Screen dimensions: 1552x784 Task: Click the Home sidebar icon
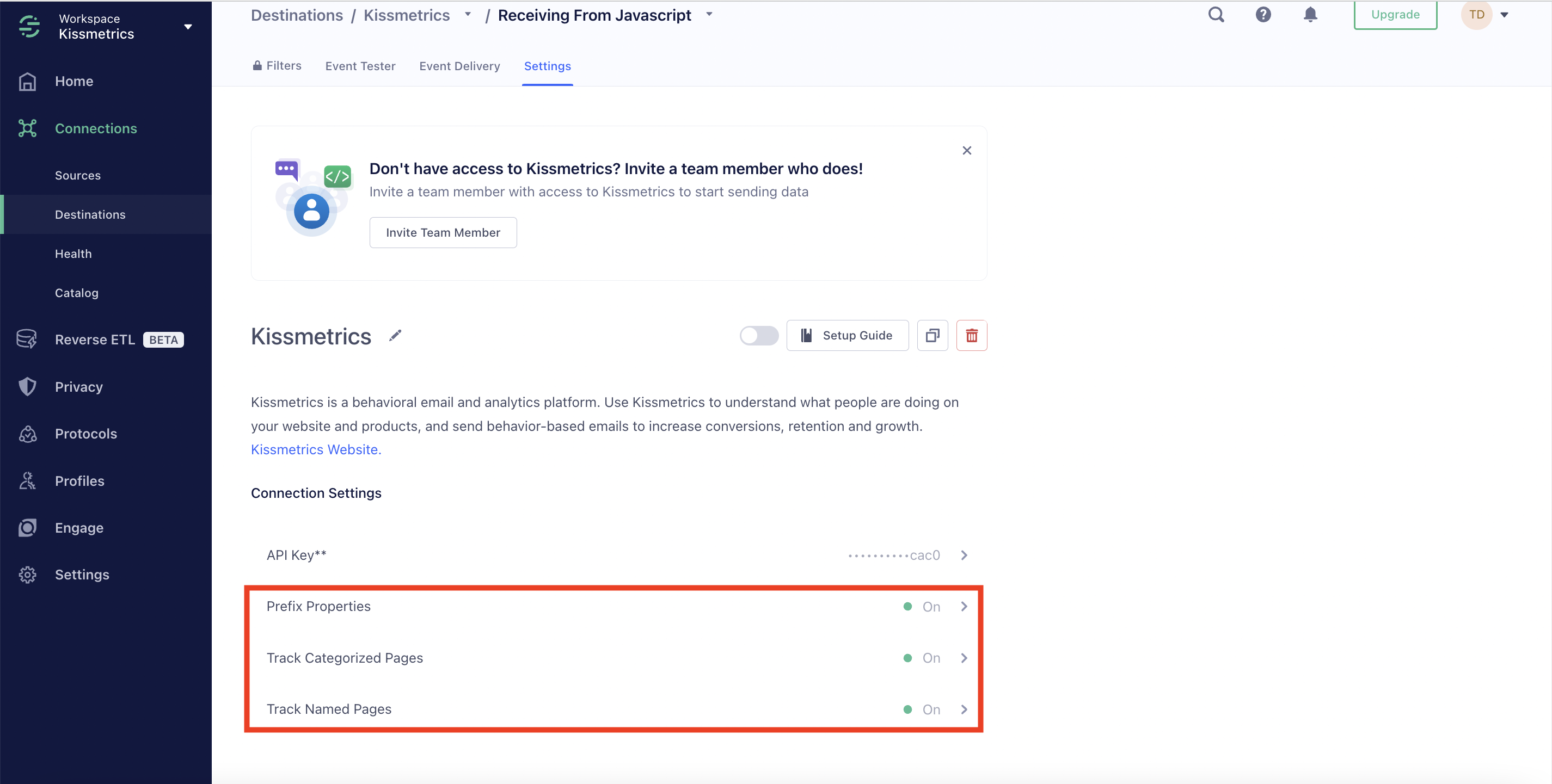(28, 81)
